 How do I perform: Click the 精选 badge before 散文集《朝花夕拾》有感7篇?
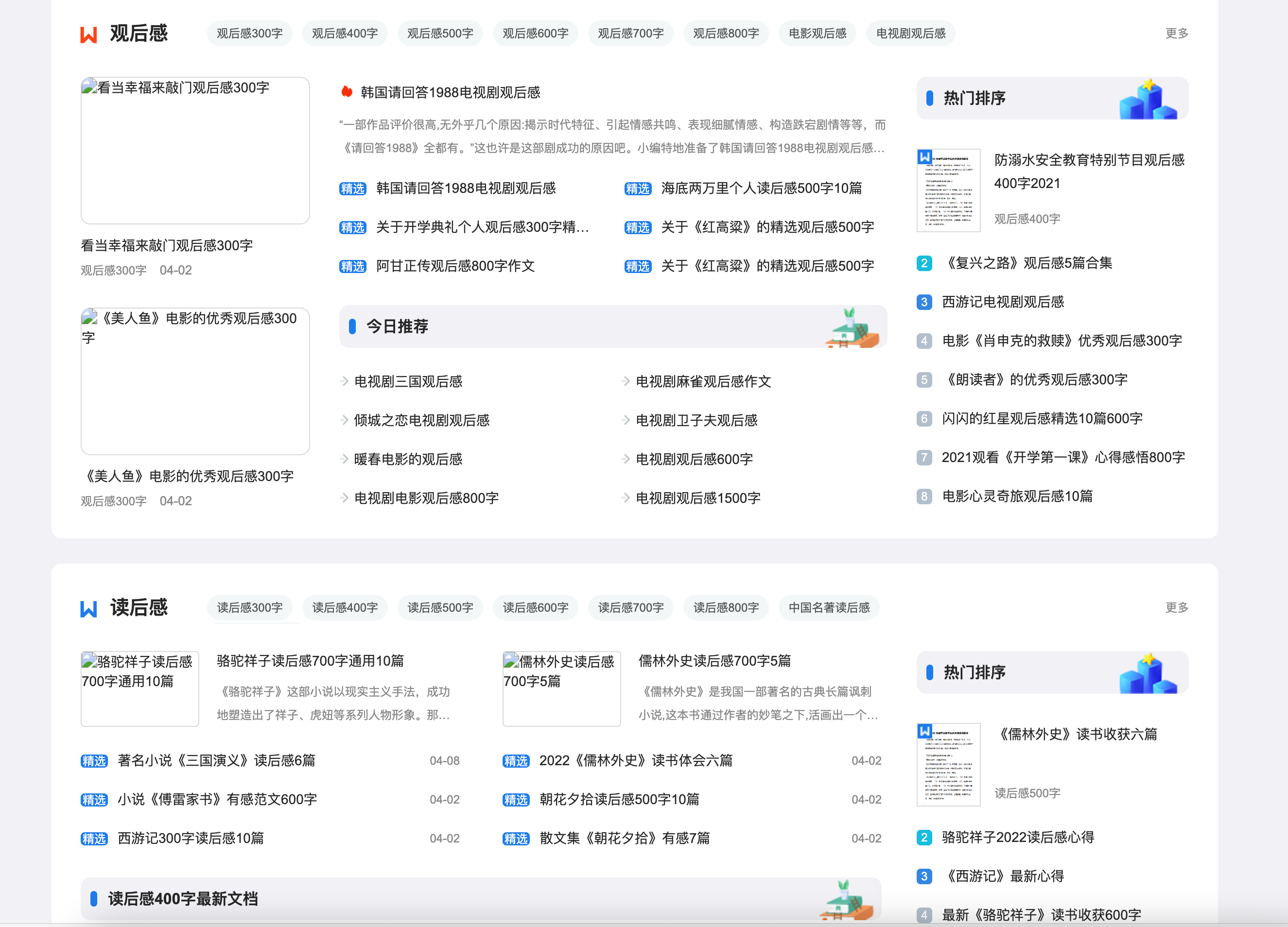point(516,839)
